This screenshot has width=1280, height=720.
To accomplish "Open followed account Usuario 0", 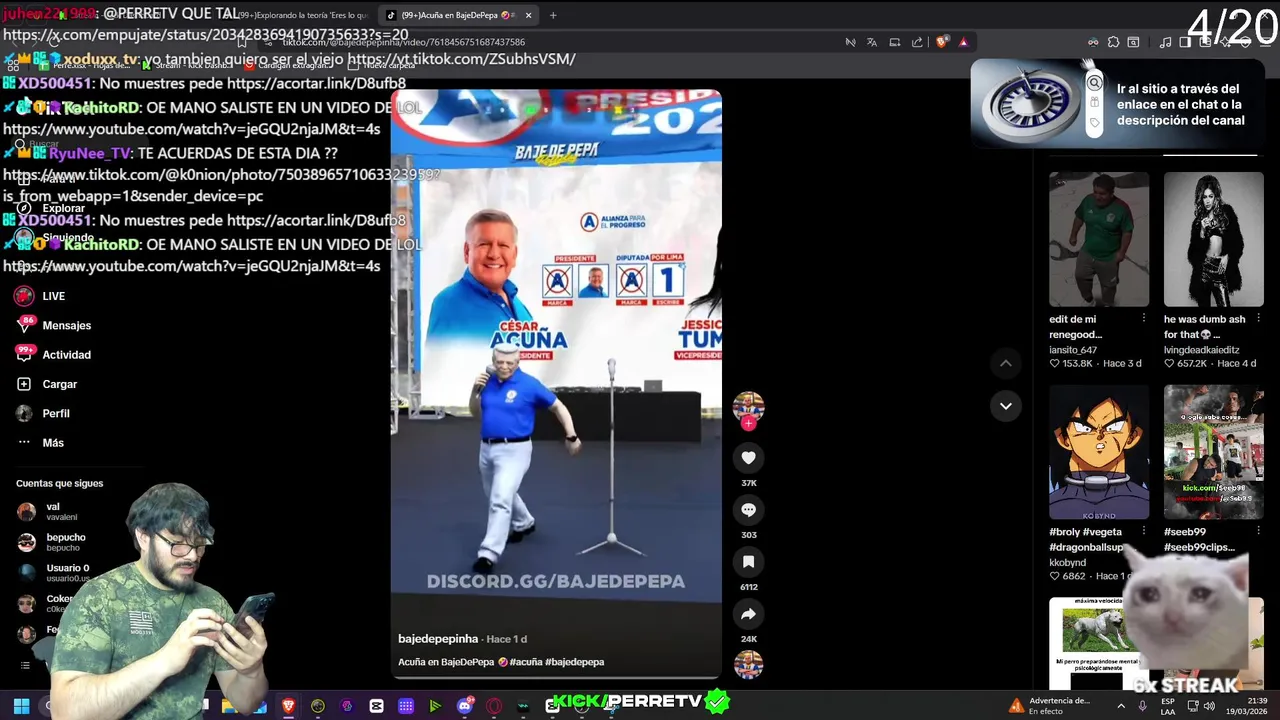I will (x=54, y=573).
